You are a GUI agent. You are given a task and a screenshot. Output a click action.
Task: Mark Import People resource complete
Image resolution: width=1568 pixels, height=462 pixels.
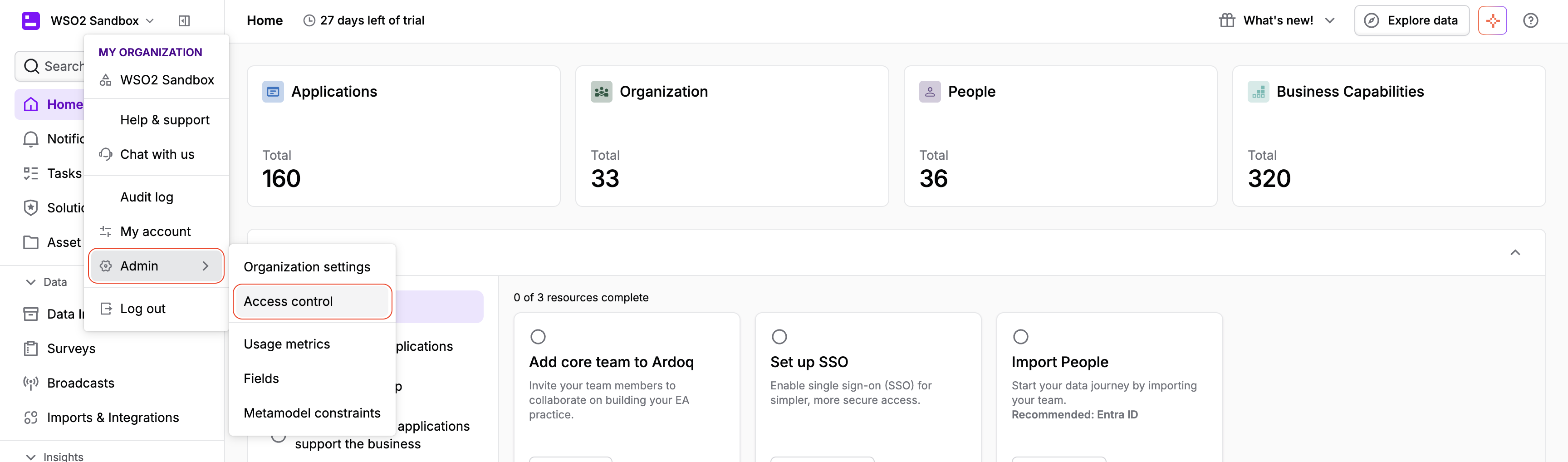click(x=1020, y=337)
